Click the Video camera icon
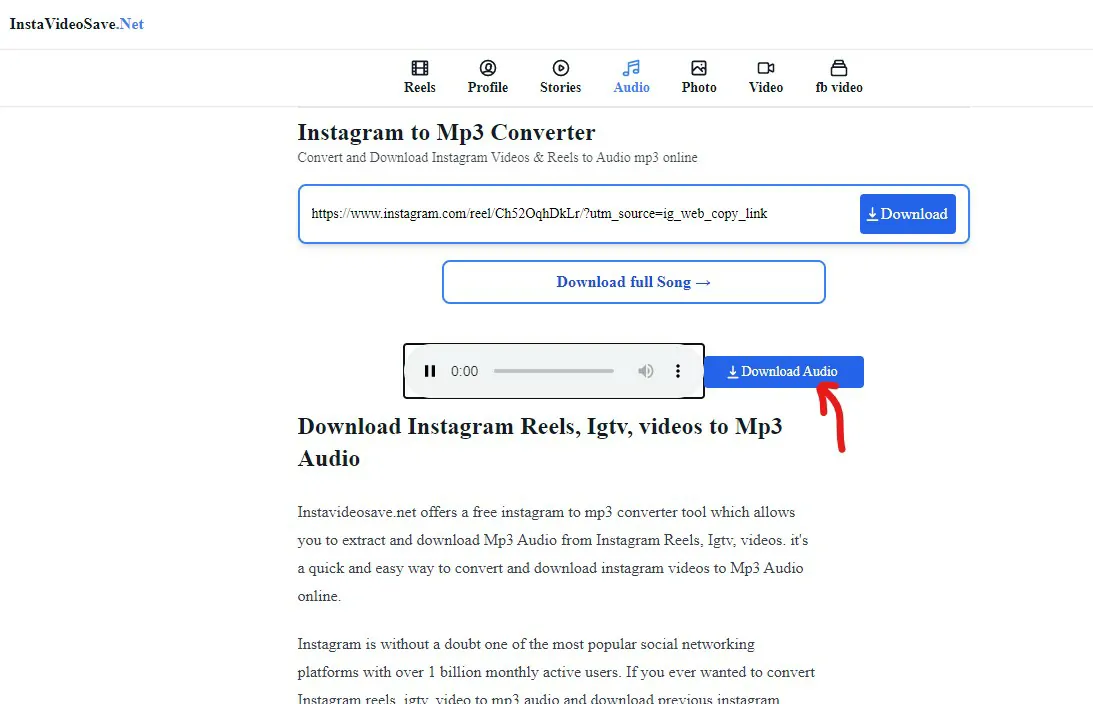Screen dimensions: 1093x704 tap(766, 68)
